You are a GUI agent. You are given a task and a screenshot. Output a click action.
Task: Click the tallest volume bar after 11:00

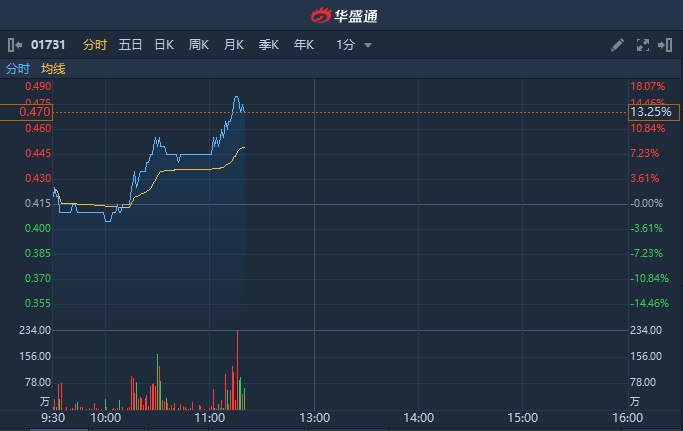[x=237, y=370]
